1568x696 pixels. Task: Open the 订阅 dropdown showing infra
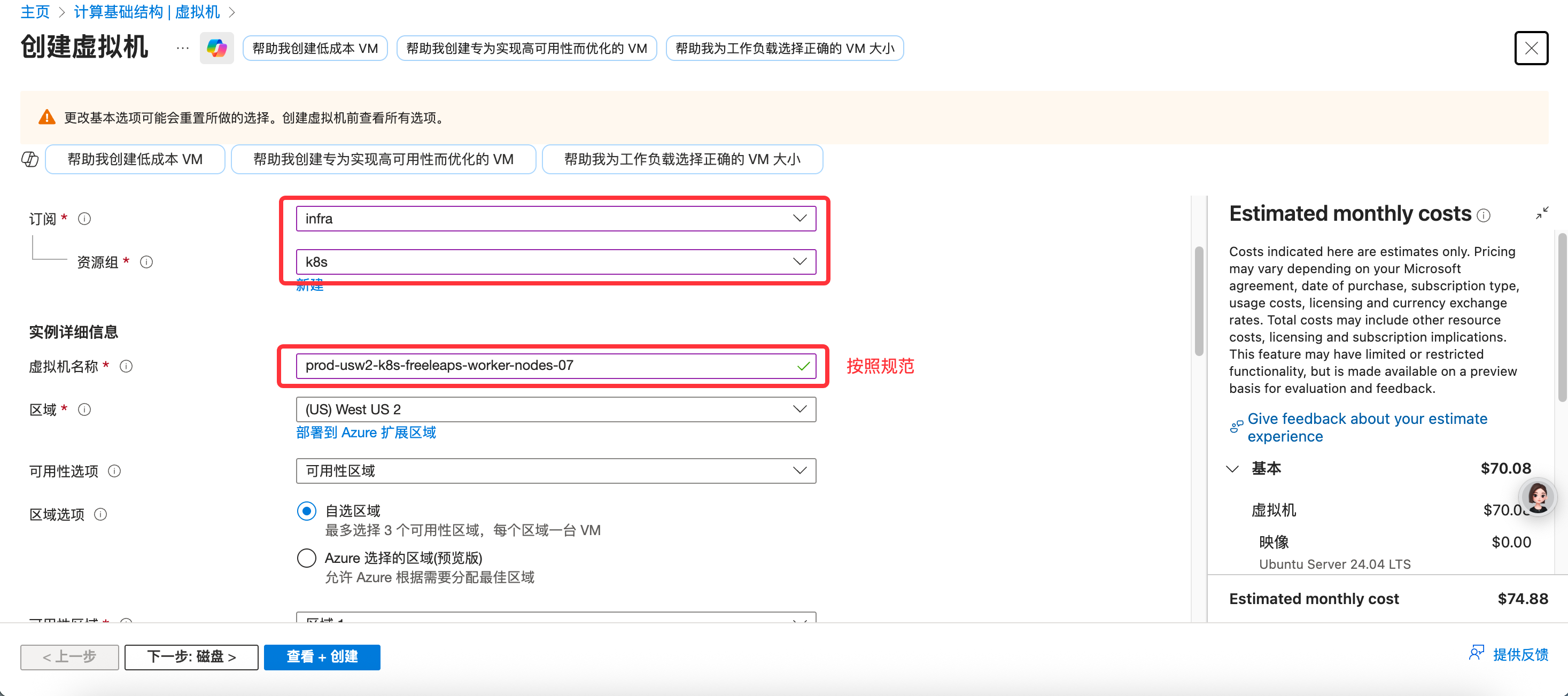tap(555, 219)
